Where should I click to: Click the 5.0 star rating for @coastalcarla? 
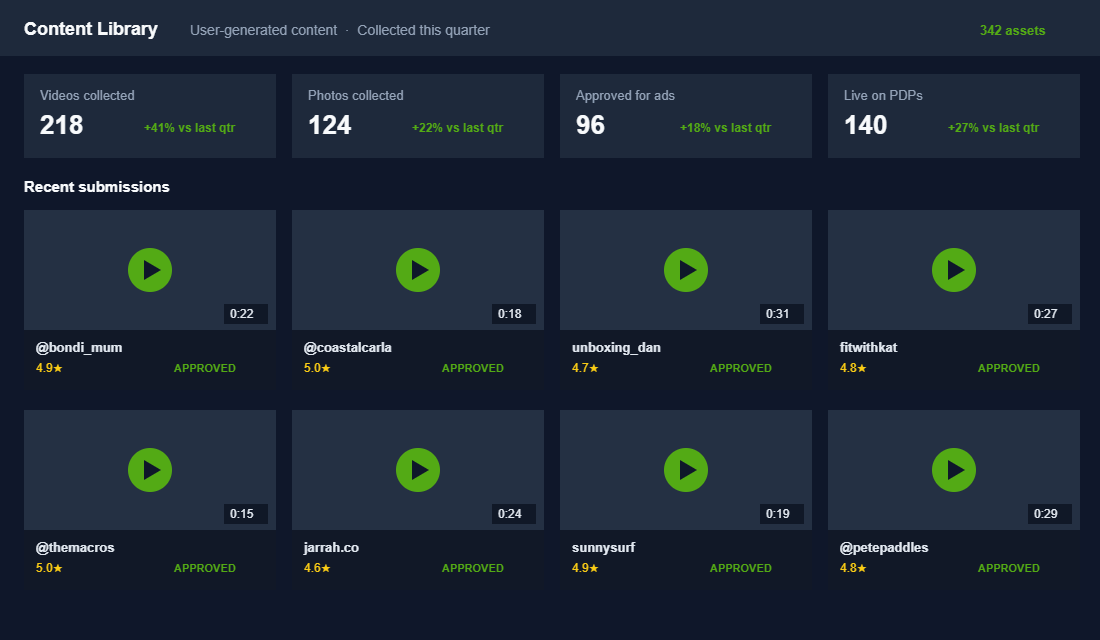(x=317, y=368)
